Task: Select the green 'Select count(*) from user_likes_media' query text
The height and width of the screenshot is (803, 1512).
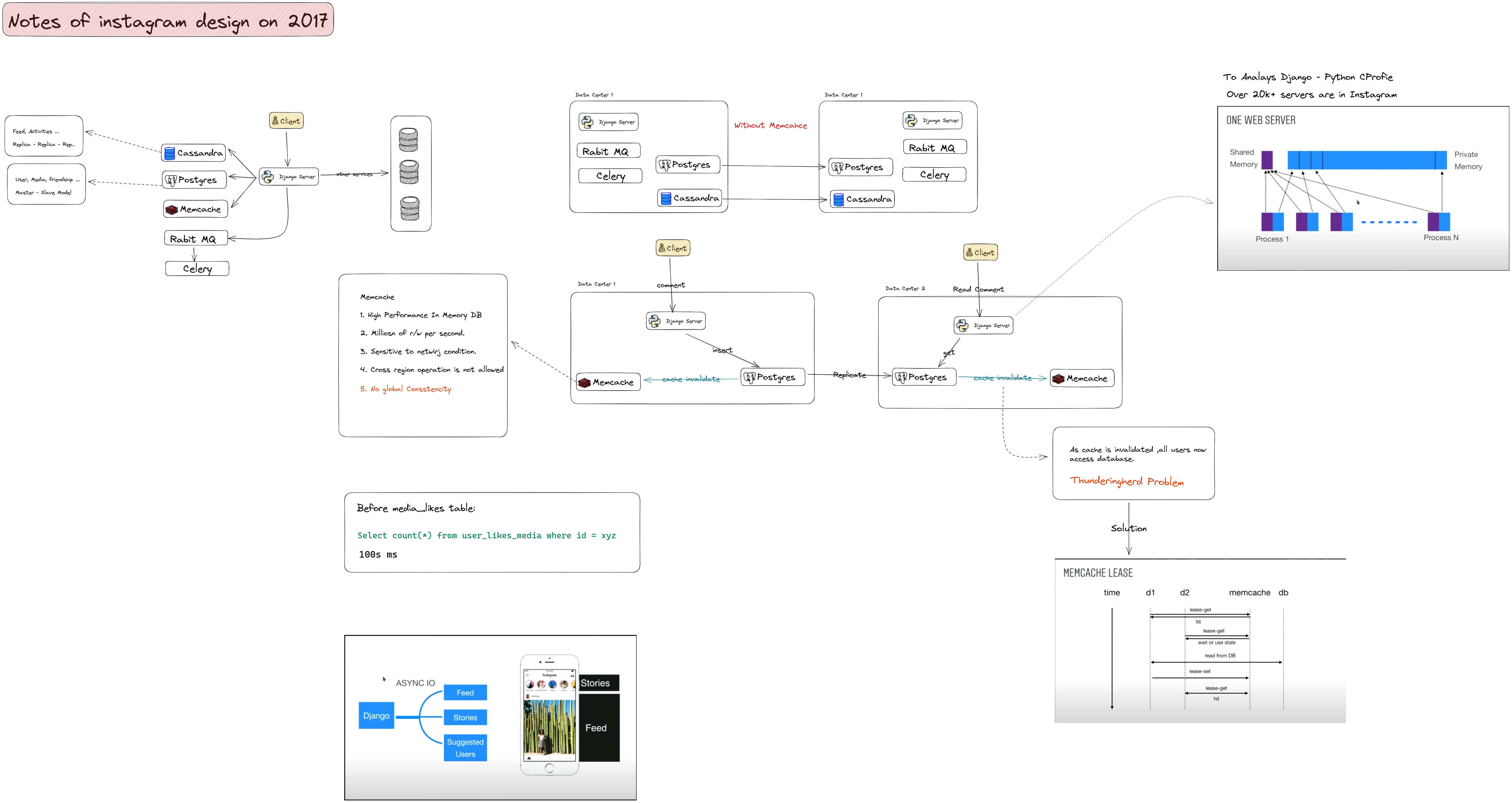Action: click(487, 535)
